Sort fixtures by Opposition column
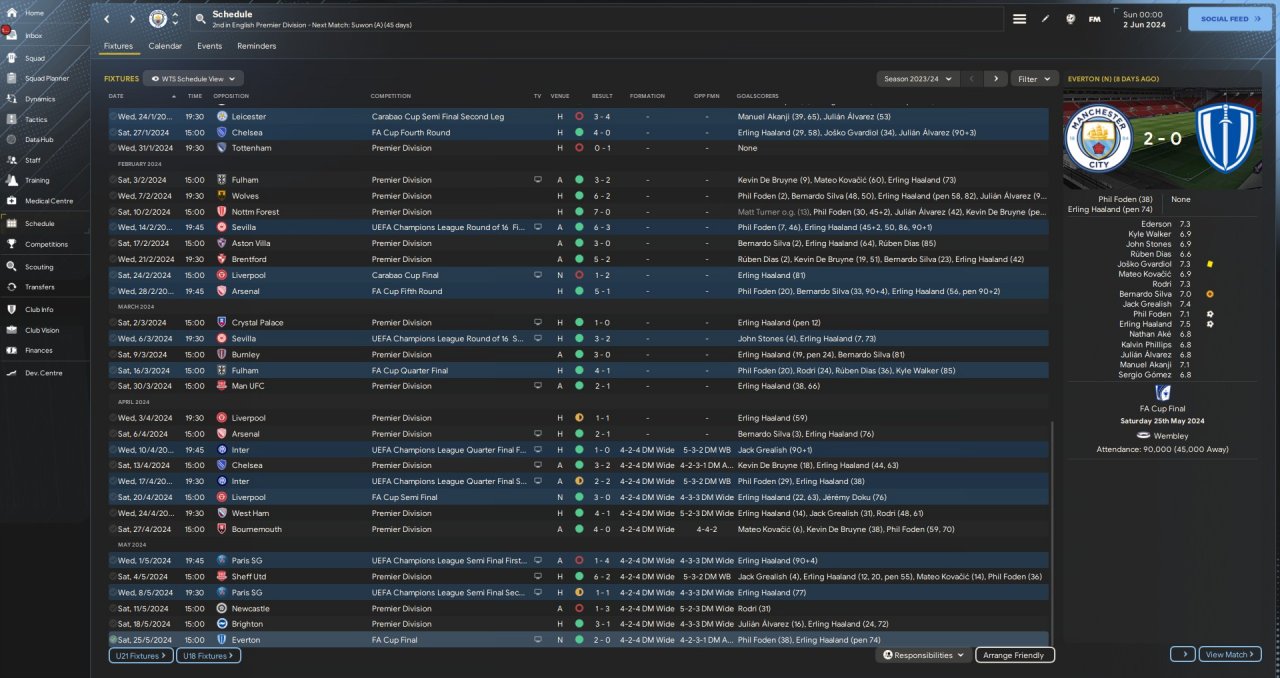Image resolution: width=1280 pixels, height=678 pixels. click(x=231, y=96)
